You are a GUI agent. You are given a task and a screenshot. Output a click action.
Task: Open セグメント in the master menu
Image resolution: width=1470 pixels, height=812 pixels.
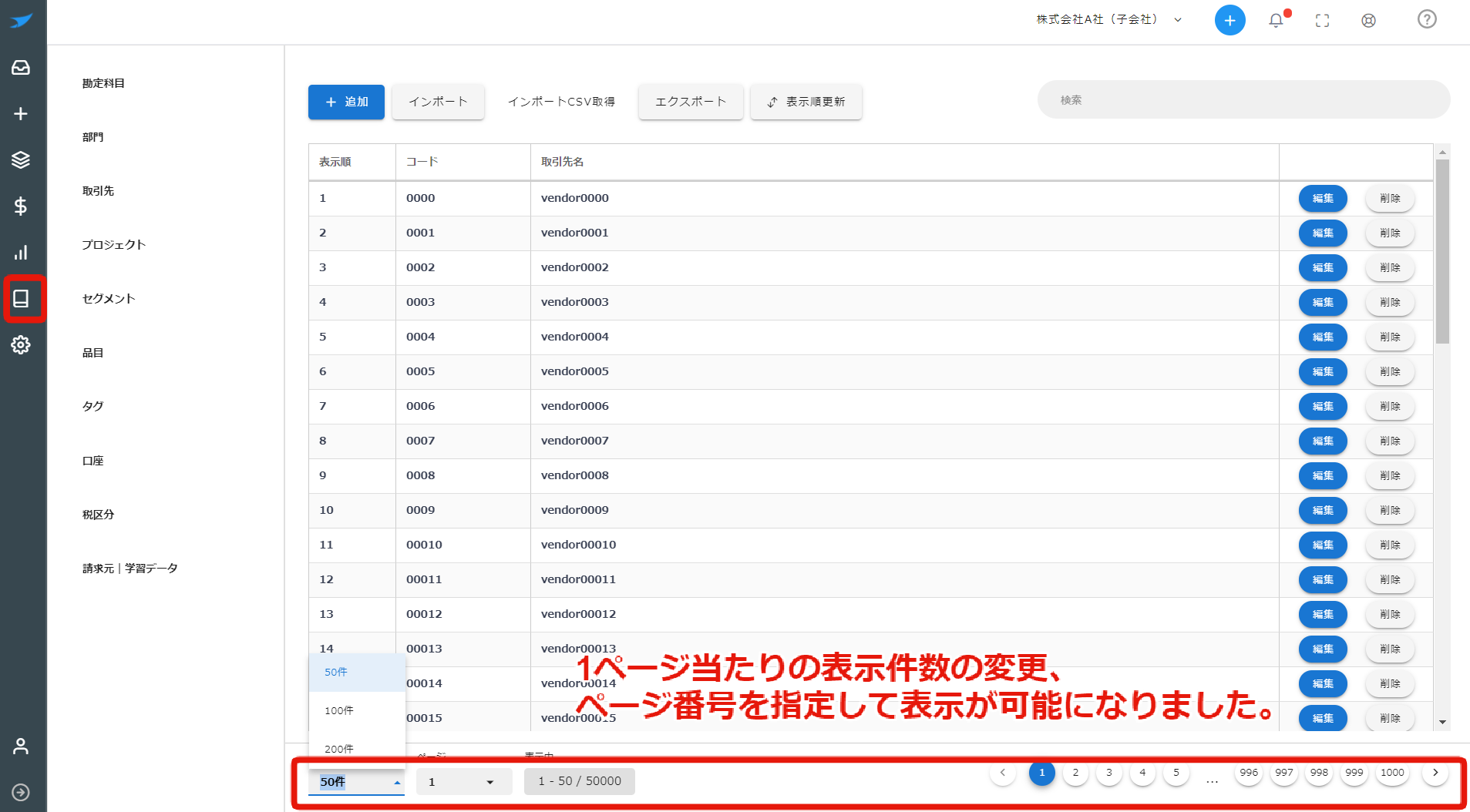pos(109,299)
